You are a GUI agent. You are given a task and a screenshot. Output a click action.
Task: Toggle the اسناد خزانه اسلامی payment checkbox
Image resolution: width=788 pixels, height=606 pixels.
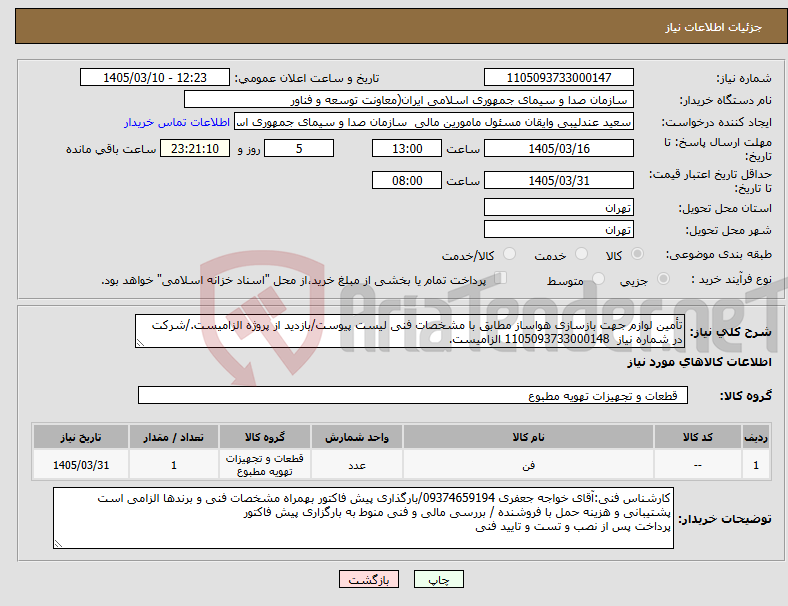(501, 277)
